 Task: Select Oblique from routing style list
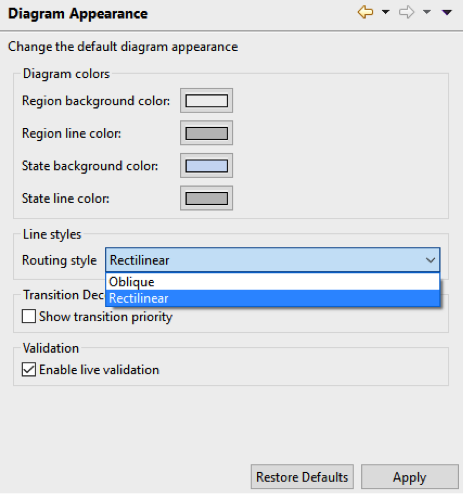click(273, 282)
